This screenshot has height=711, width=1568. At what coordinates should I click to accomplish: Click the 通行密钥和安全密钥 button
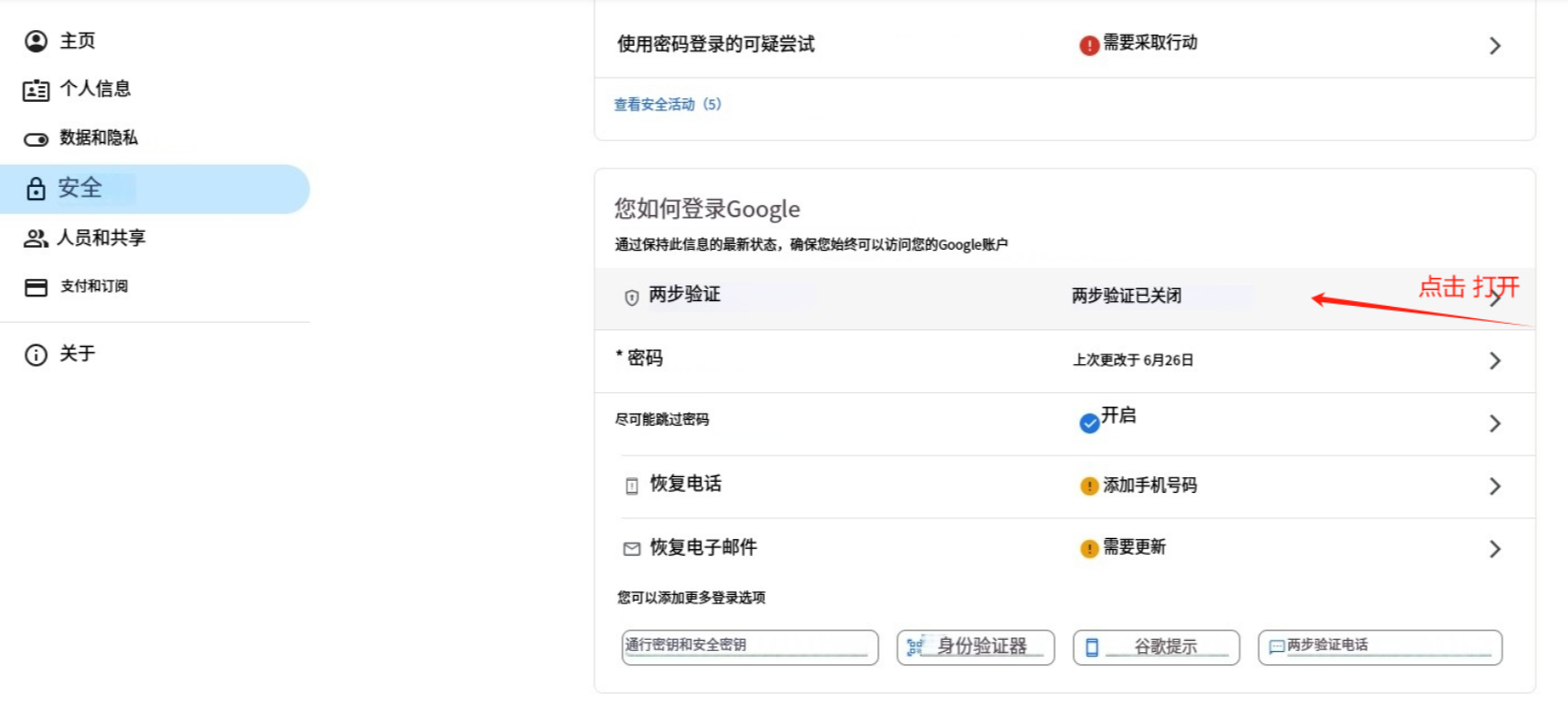749,646
